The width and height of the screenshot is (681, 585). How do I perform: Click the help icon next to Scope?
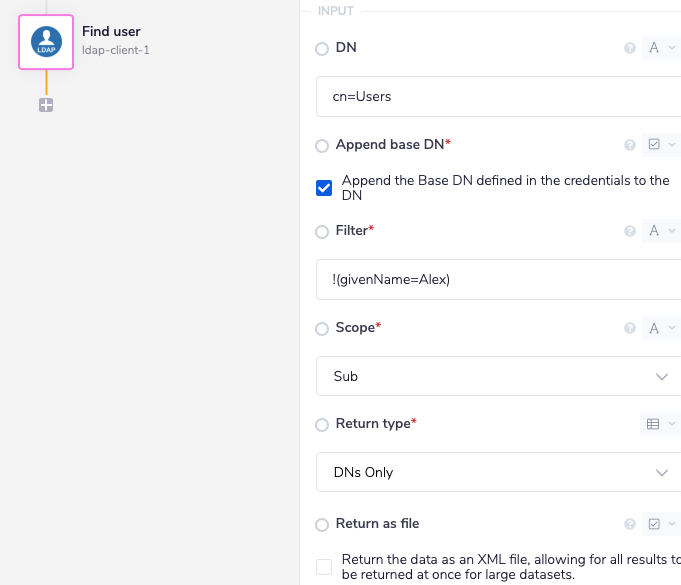click(x=630, y=328)
